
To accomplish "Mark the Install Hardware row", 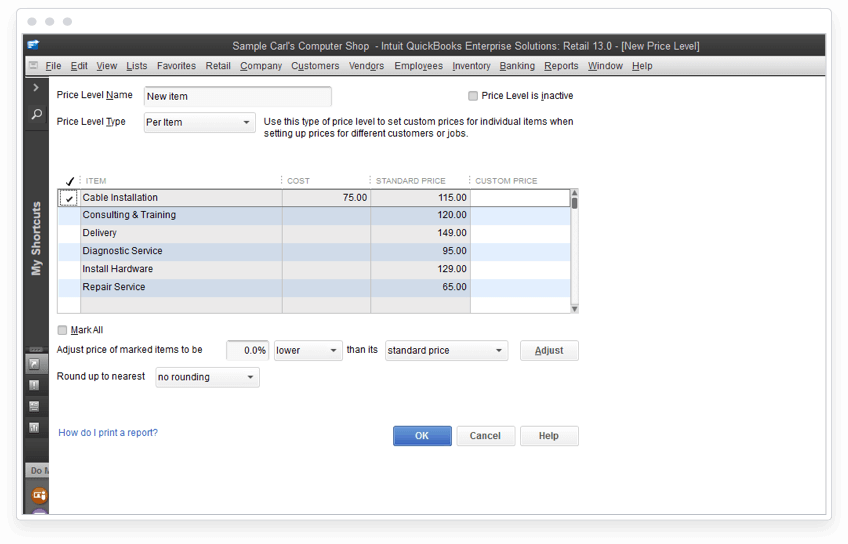I will (x=69, y=269).
